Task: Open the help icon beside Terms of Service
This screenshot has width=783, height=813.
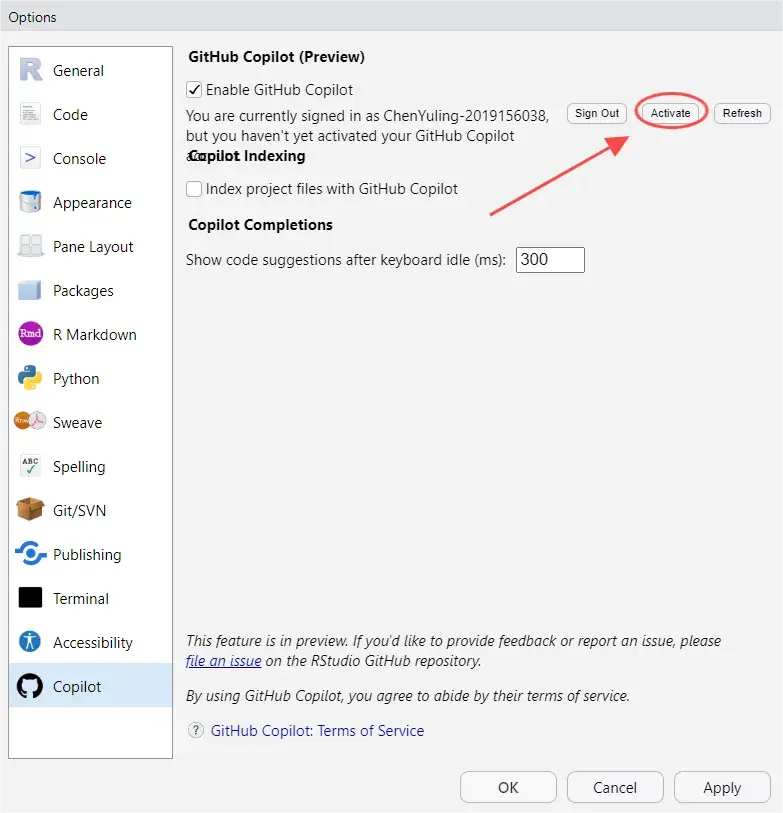Action: [x=196, y=731]
